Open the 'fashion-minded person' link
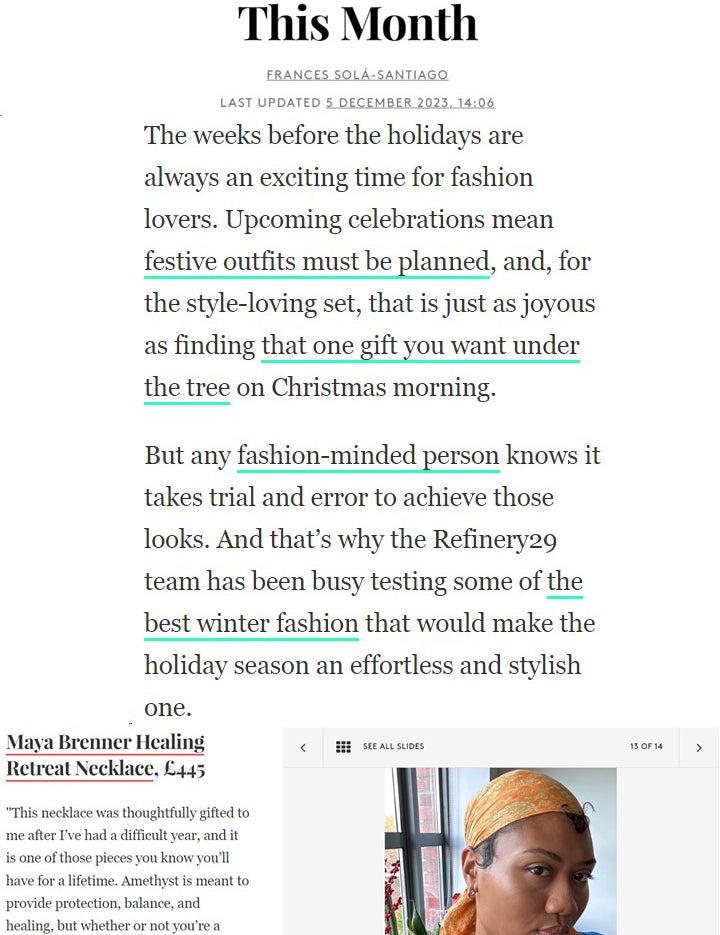The height and width of the screenshot is (935, 720). (368, 456)
